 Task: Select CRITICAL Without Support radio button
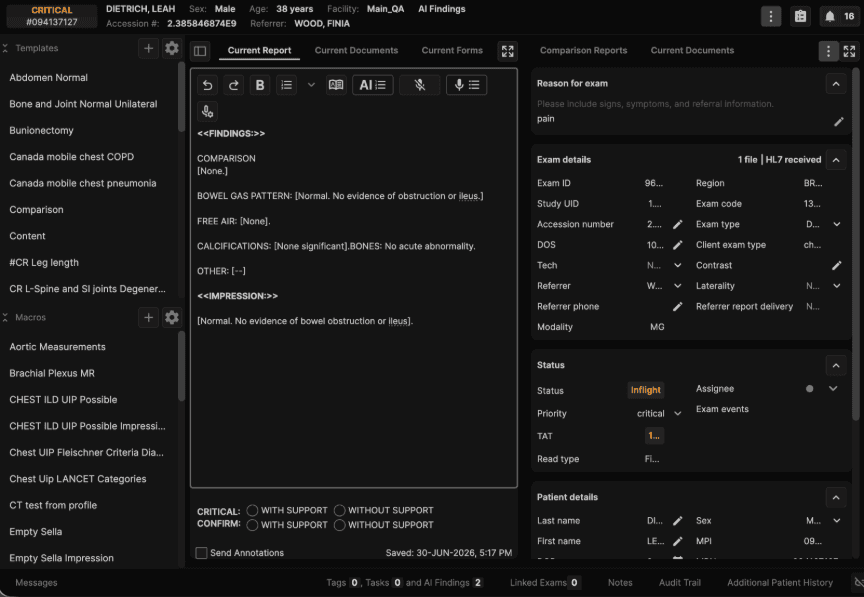339,510
